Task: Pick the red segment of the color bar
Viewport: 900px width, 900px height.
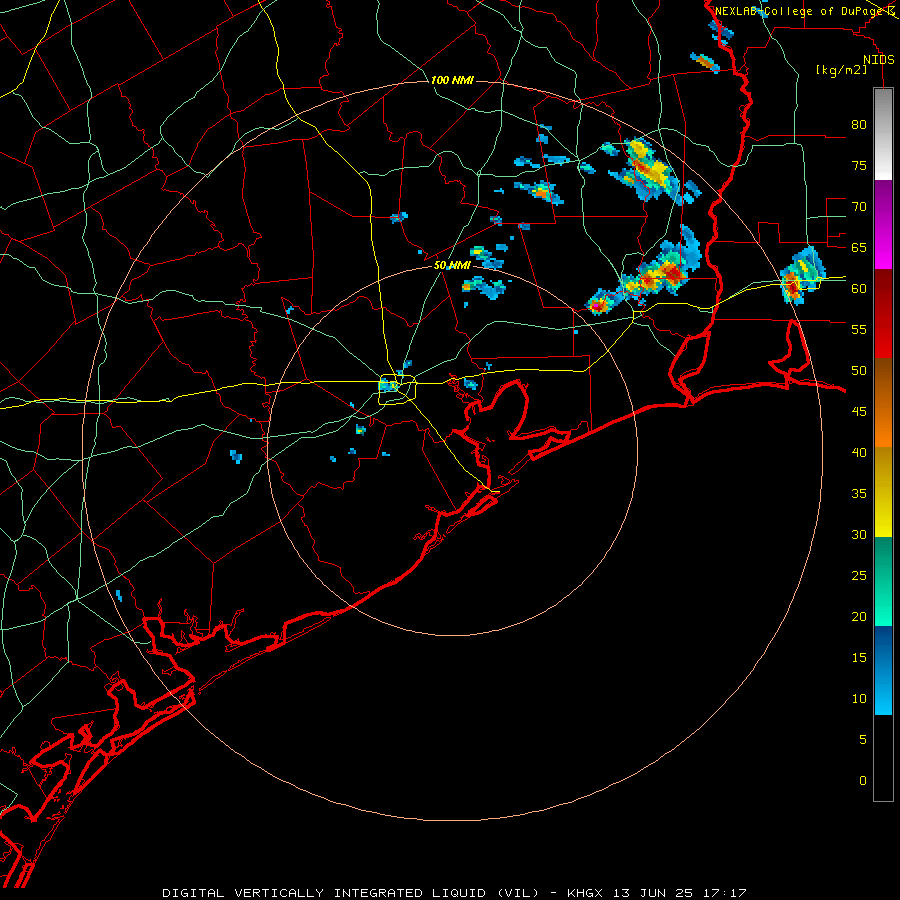Action: click(x=883, y=313)
